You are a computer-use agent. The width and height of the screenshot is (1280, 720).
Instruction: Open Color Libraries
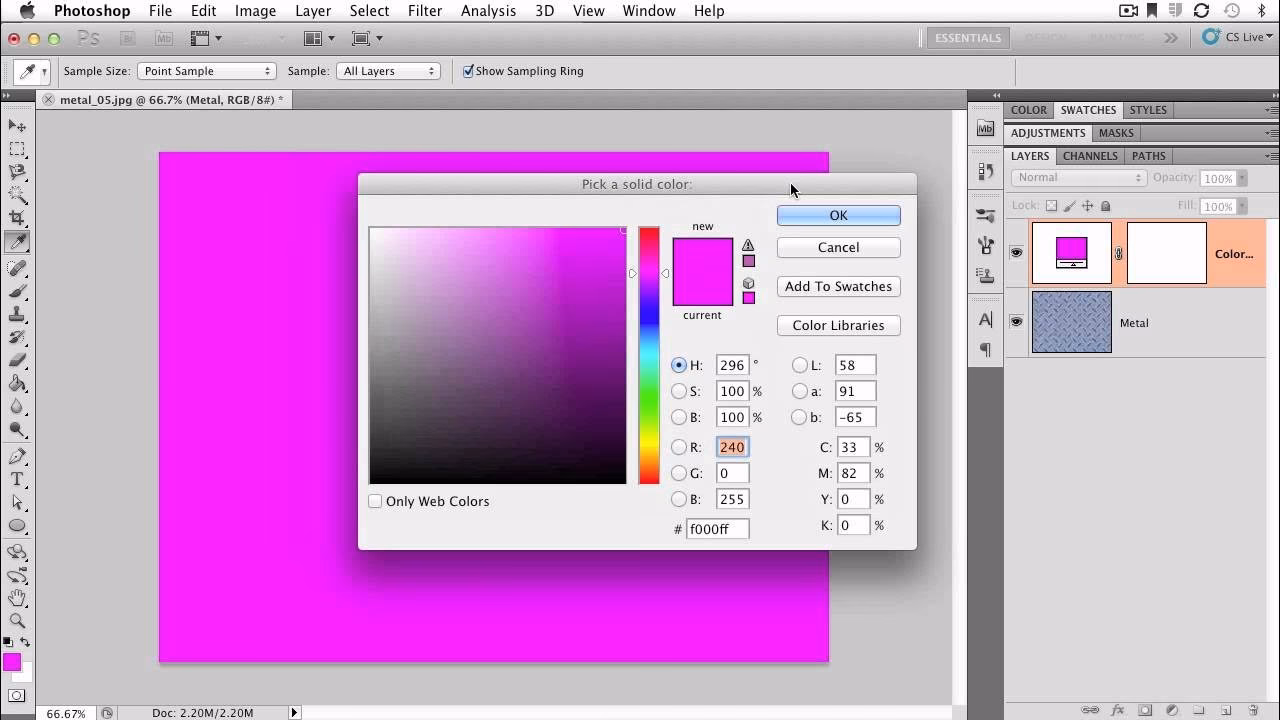pos(838,325)
